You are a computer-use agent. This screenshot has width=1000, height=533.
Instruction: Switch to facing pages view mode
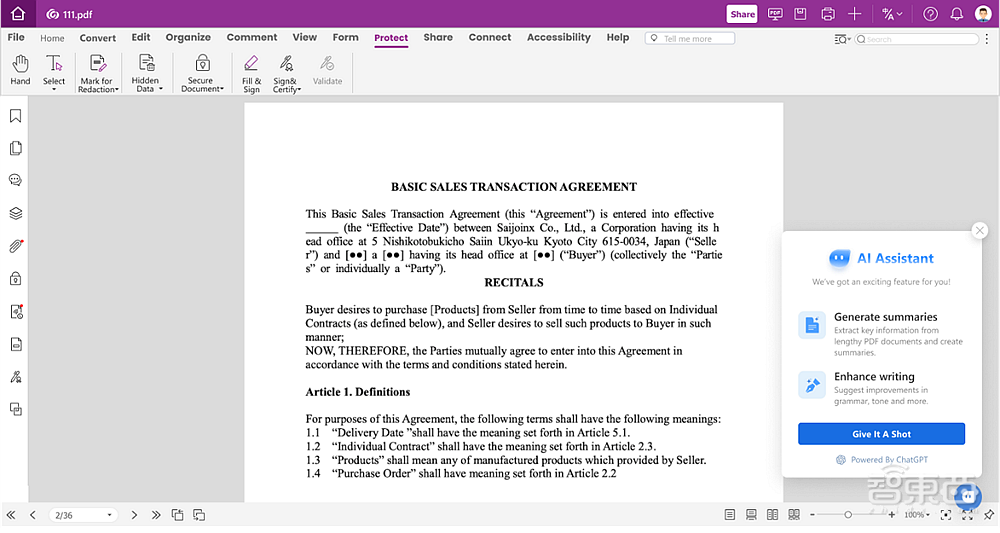click(771, 515)
